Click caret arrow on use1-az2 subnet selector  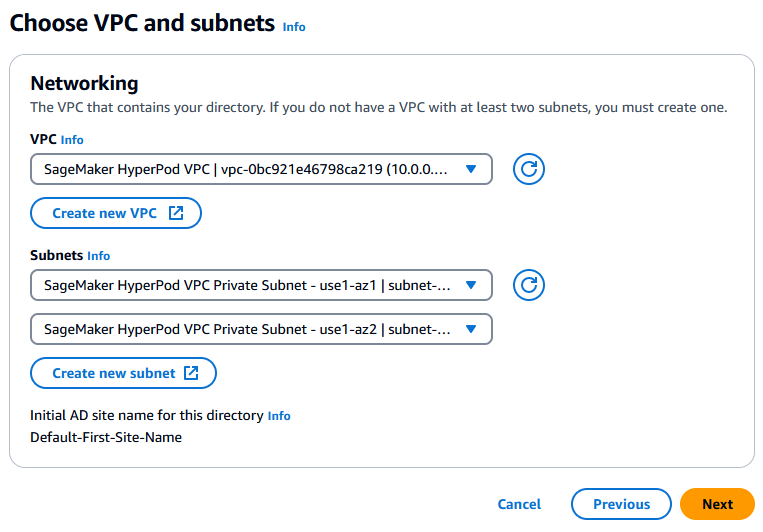tap(472, 329)
